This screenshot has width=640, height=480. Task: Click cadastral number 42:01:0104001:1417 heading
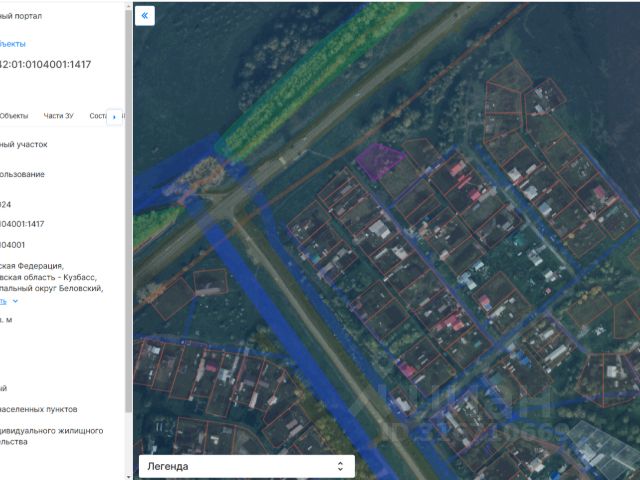(45, 64)
